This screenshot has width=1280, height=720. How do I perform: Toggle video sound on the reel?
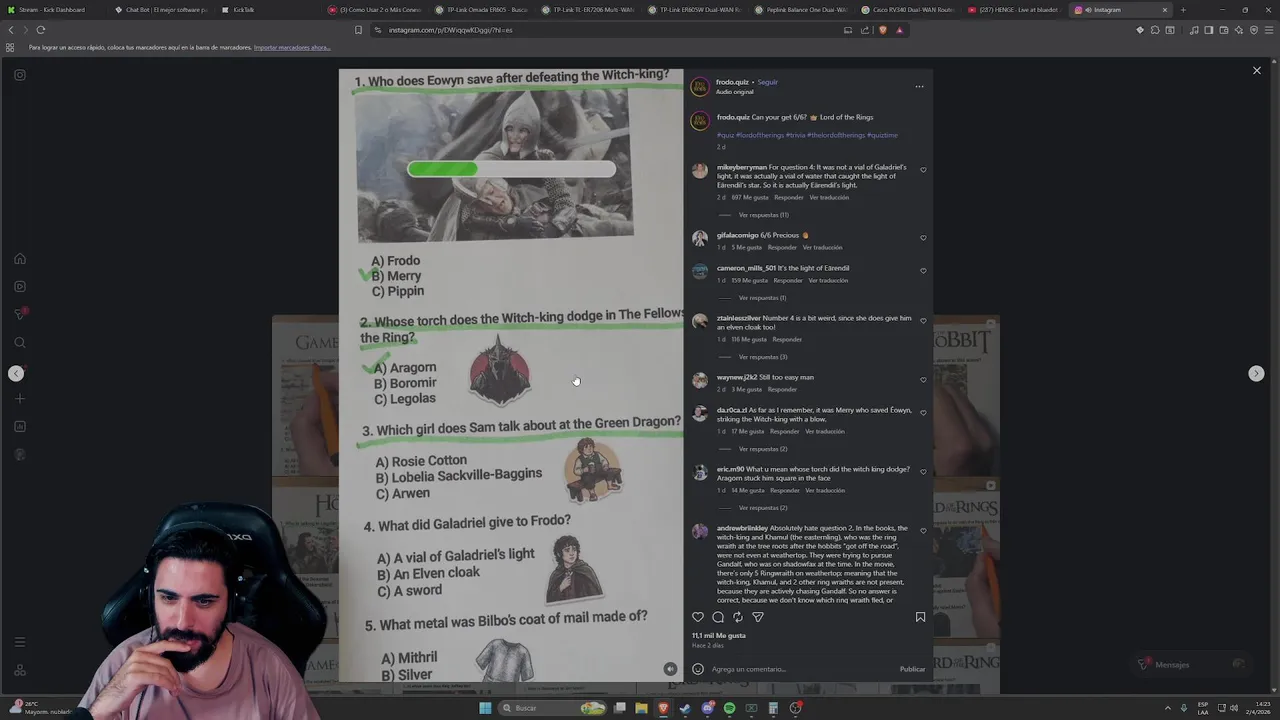pos(670,669)
